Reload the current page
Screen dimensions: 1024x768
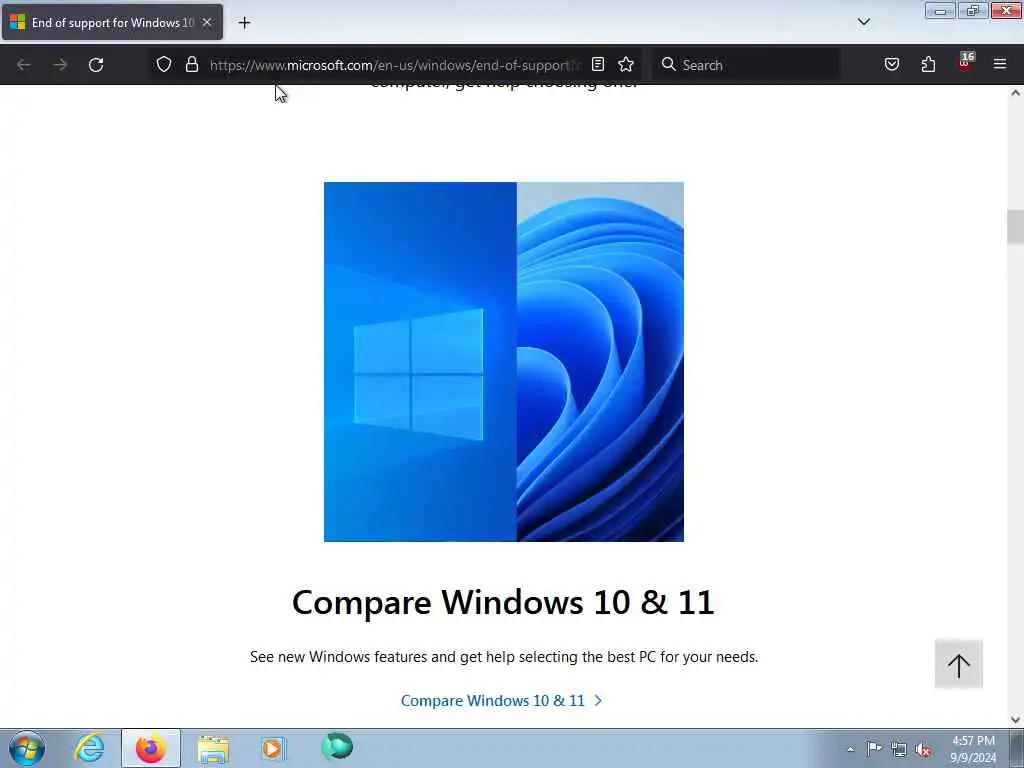coord(96,65)
